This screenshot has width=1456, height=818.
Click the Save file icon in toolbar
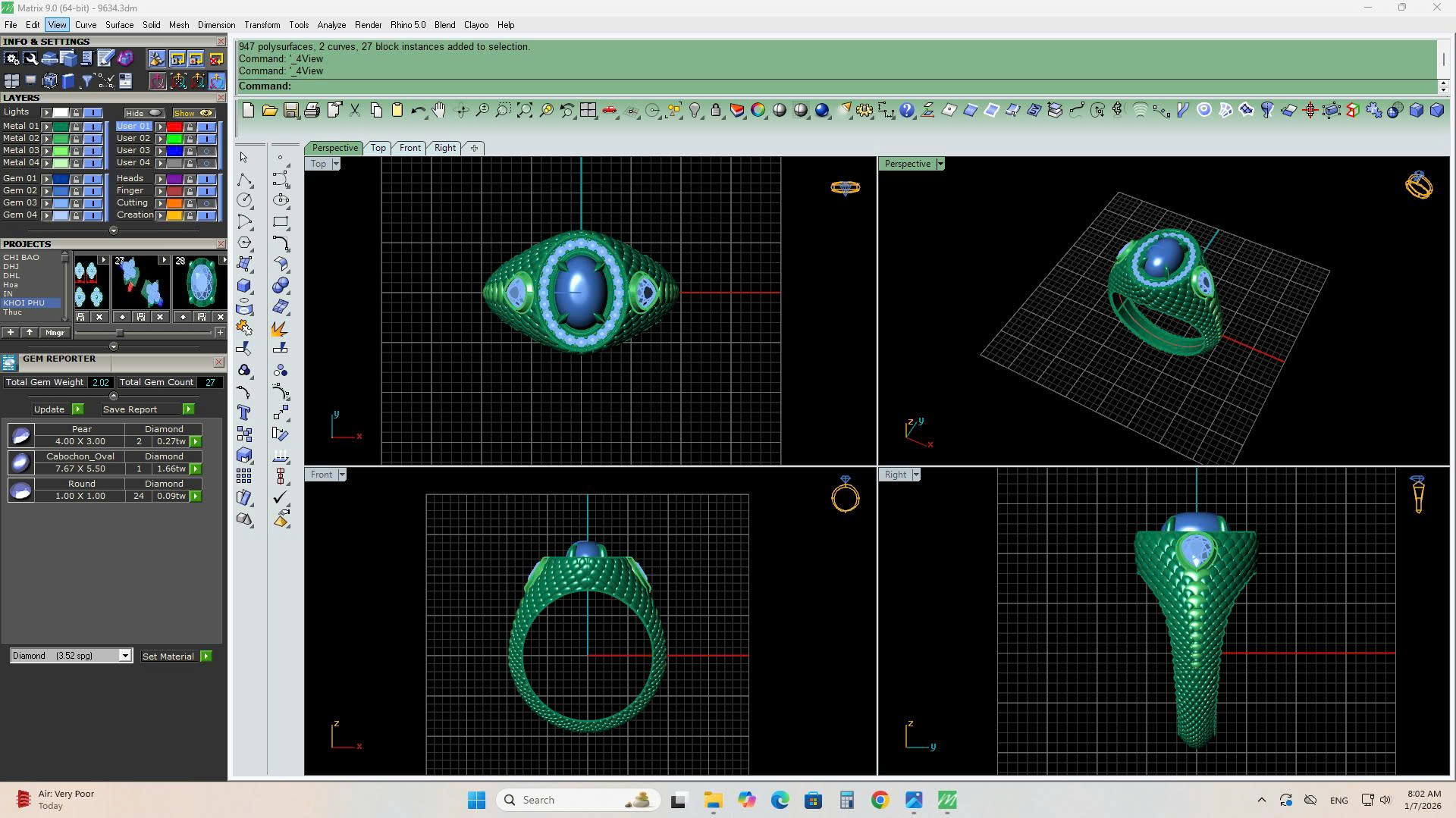[290, 111]
